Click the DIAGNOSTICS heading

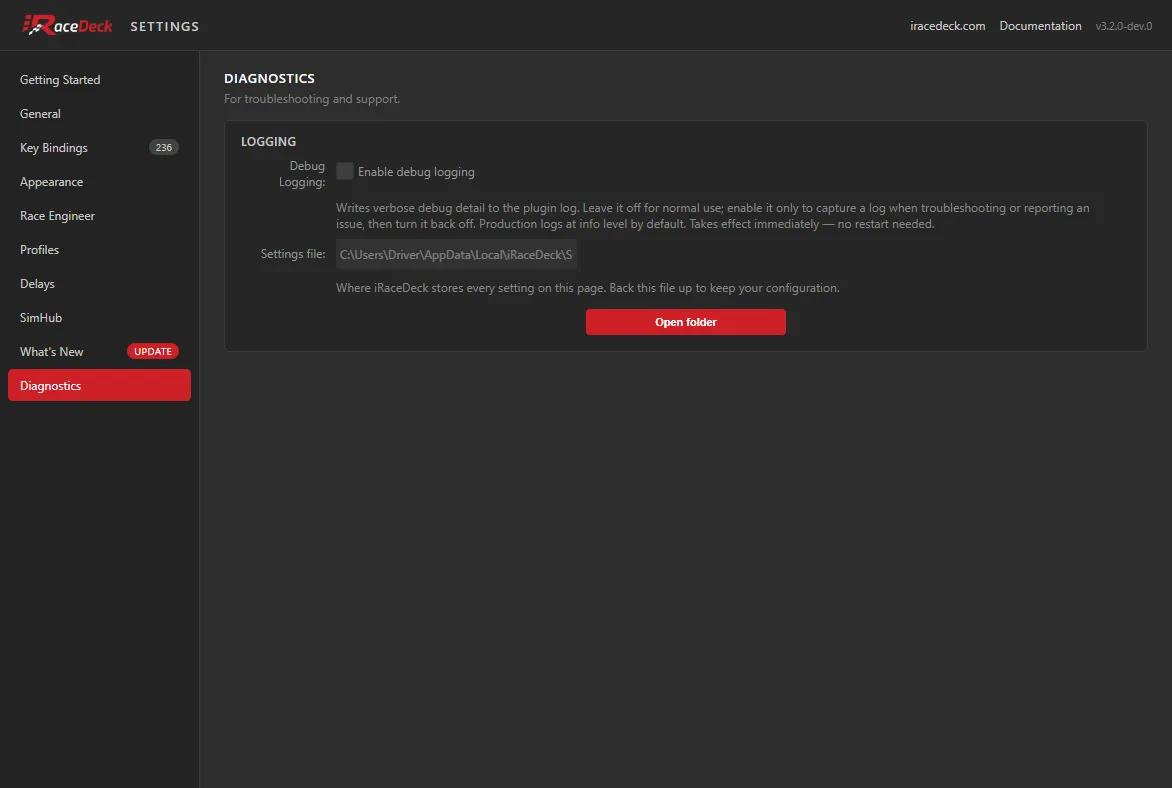click(x=269, y=79)
